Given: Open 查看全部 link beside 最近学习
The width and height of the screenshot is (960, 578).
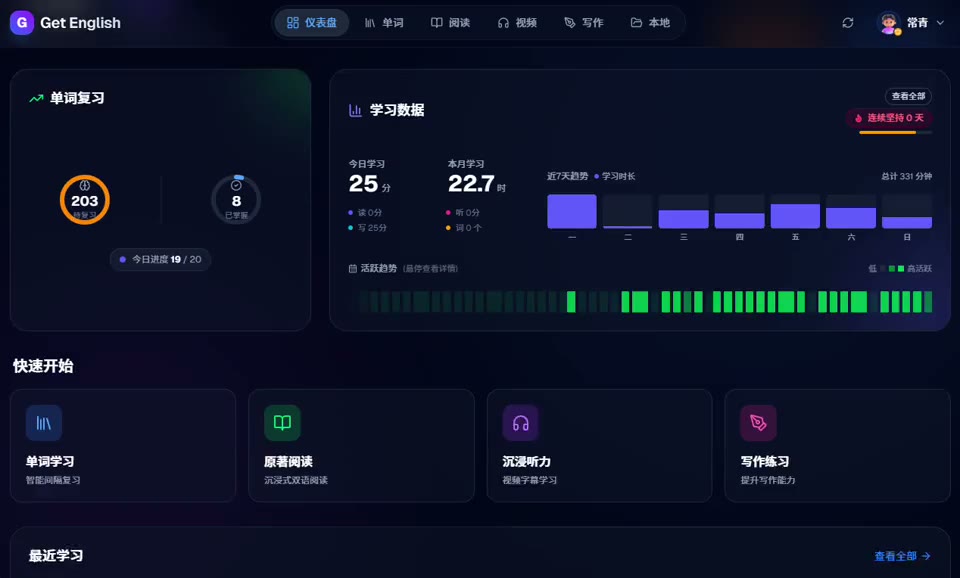Looking at the screenshot, I should (x=902, y=556).
